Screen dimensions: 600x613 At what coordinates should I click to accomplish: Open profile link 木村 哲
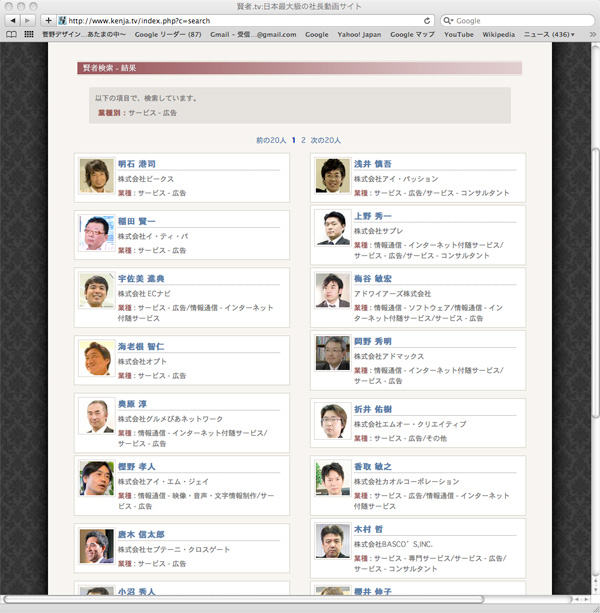(x=368, y=529)
